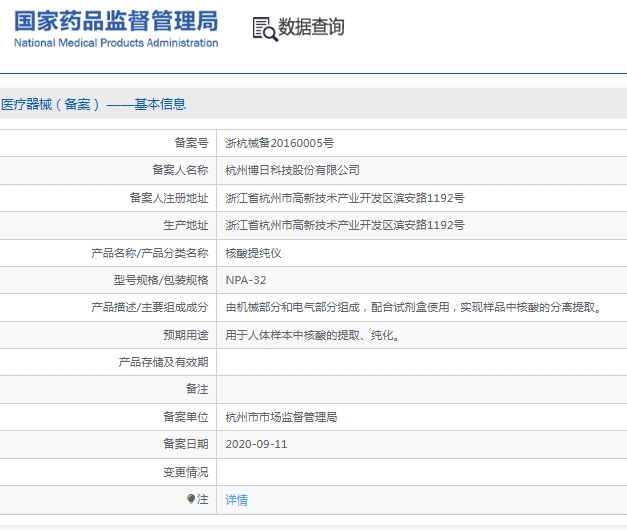The image size is (627, 530).
Task: Open the 详情 details link
Action: [236, 500]
